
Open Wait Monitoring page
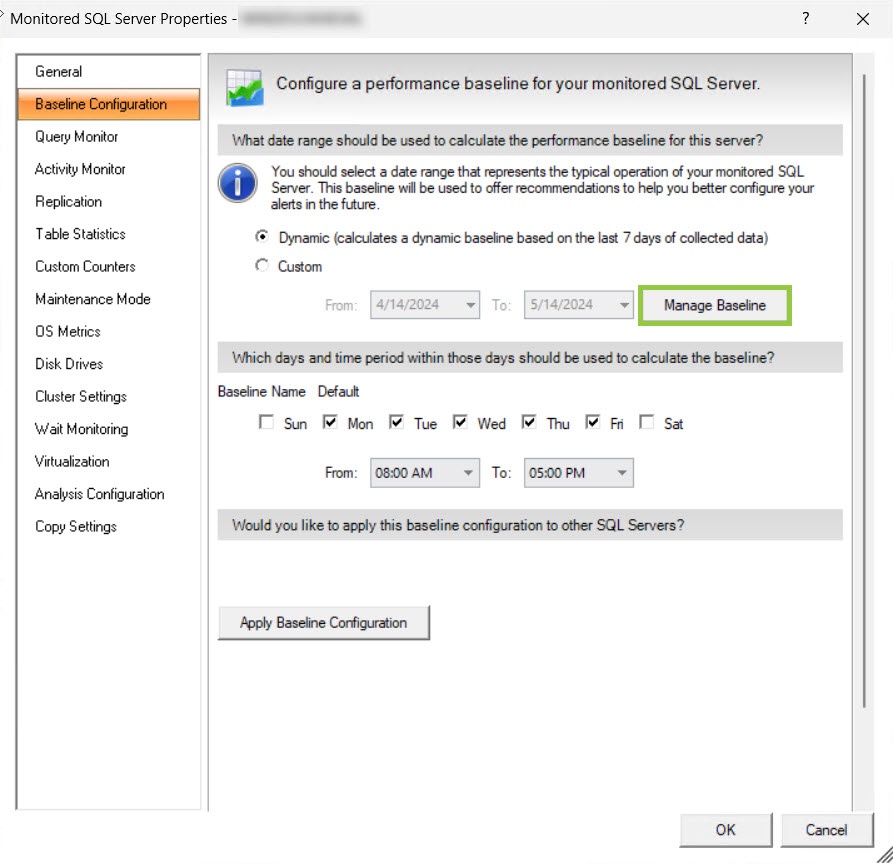click(108, 429)
